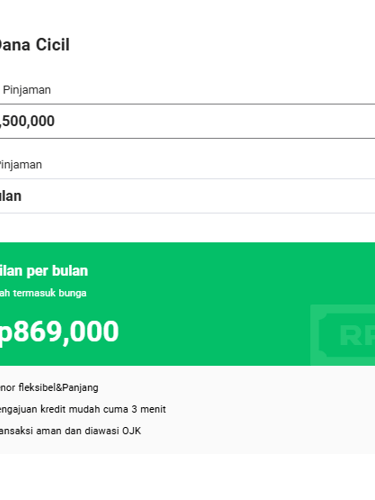
Task: Click the Pinjaman label above amount field
Action: (x=27, y=90)
